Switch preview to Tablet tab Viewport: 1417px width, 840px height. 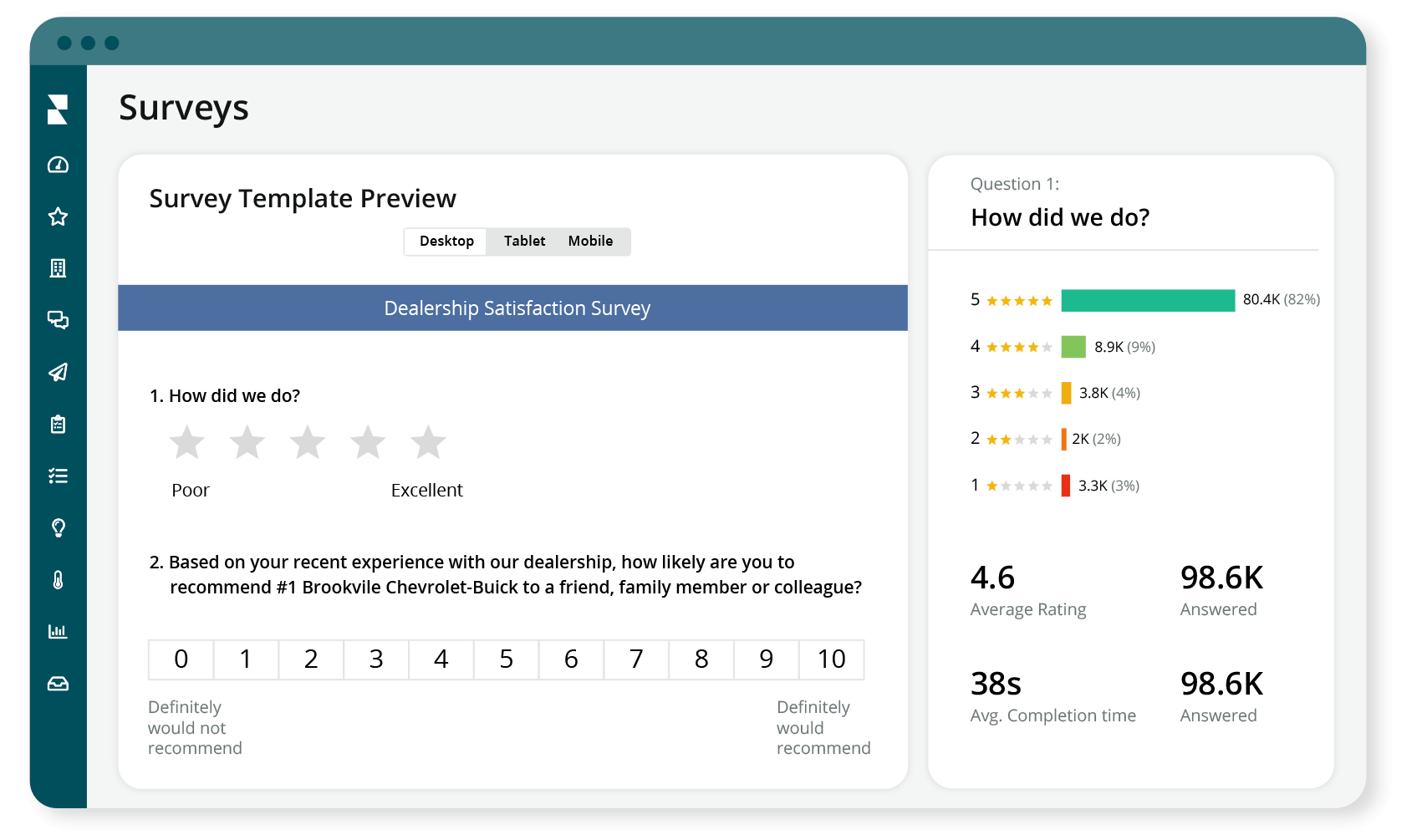coord(524,241)
